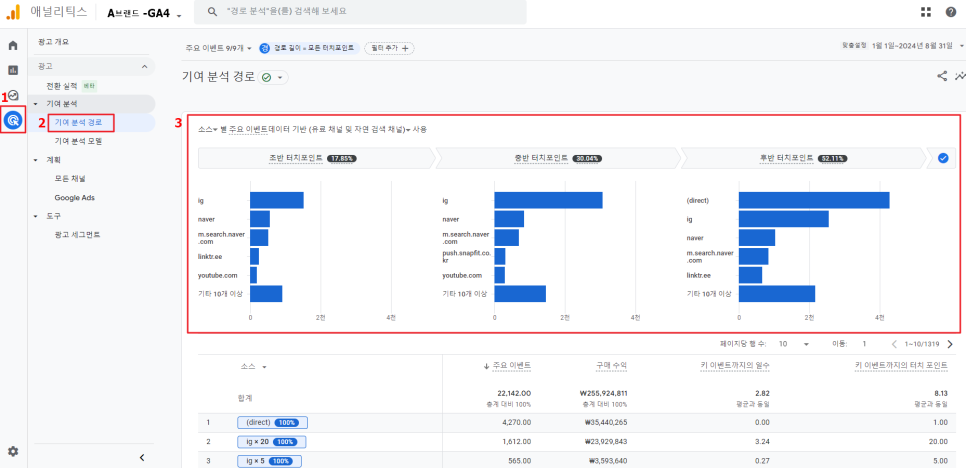Screen dimensions: 966x468
Task: Click the 필터 추가 button
Action: 389,48
